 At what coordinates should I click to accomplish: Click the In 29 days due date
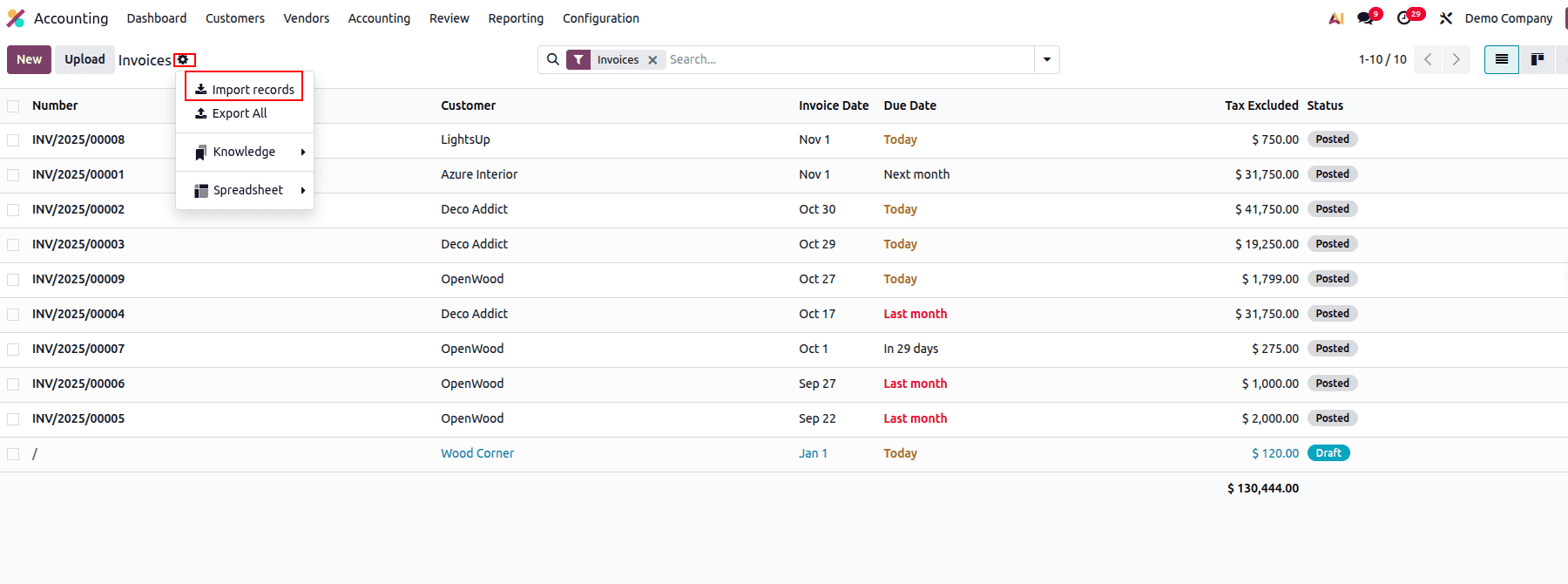[x=911, y=349]
